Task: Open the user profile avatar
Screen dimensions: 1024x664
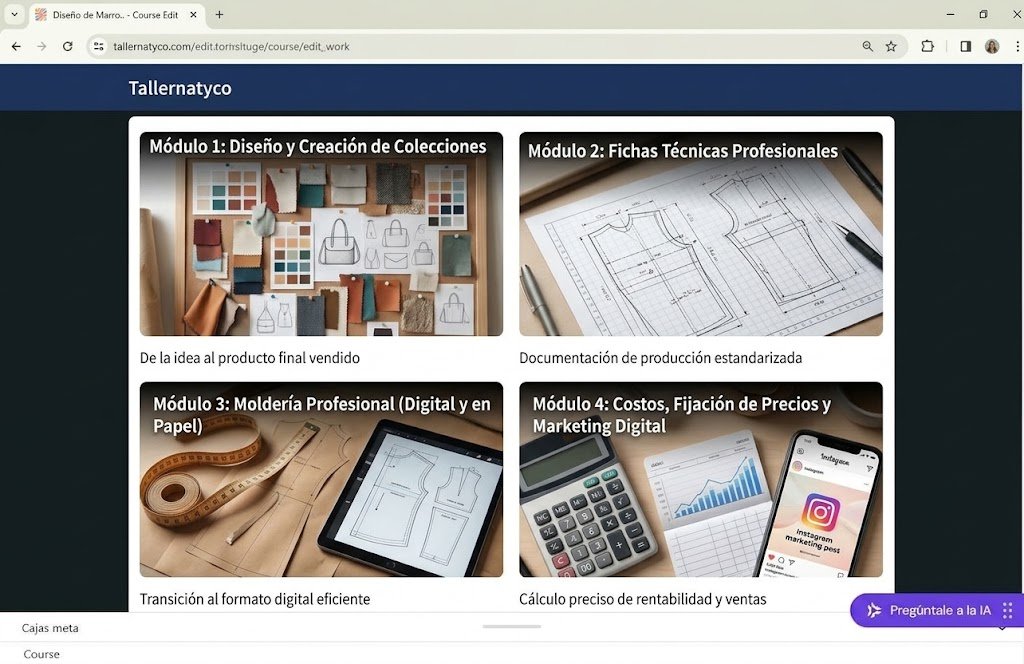Action: click(992, 46)
